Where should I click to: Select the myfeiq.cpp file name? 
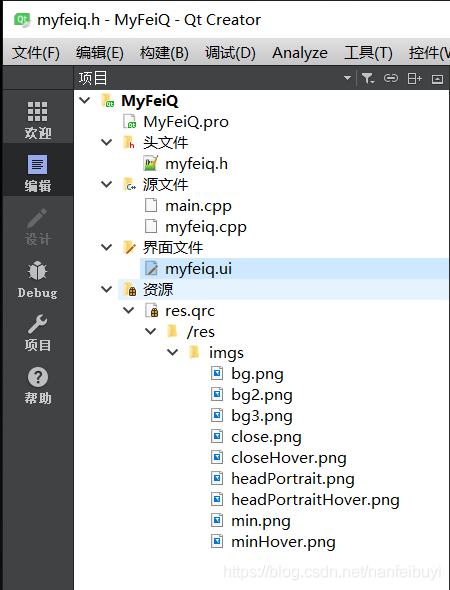206,227
